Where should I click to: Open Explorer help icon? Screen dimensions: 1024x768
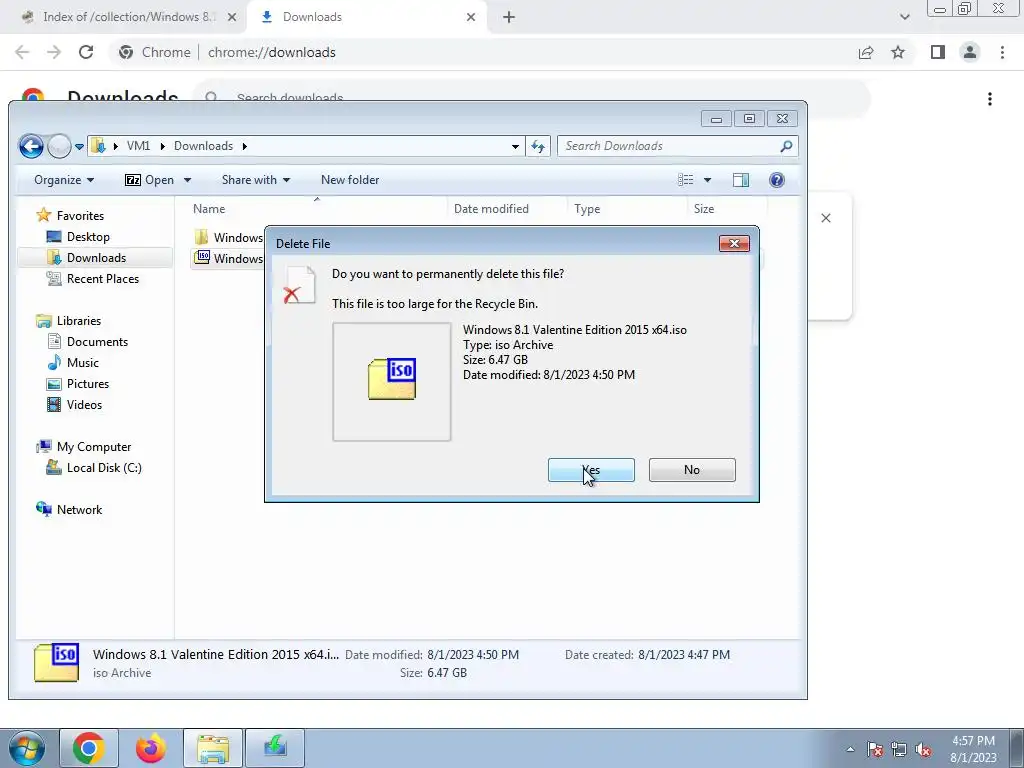coord(776,180)
